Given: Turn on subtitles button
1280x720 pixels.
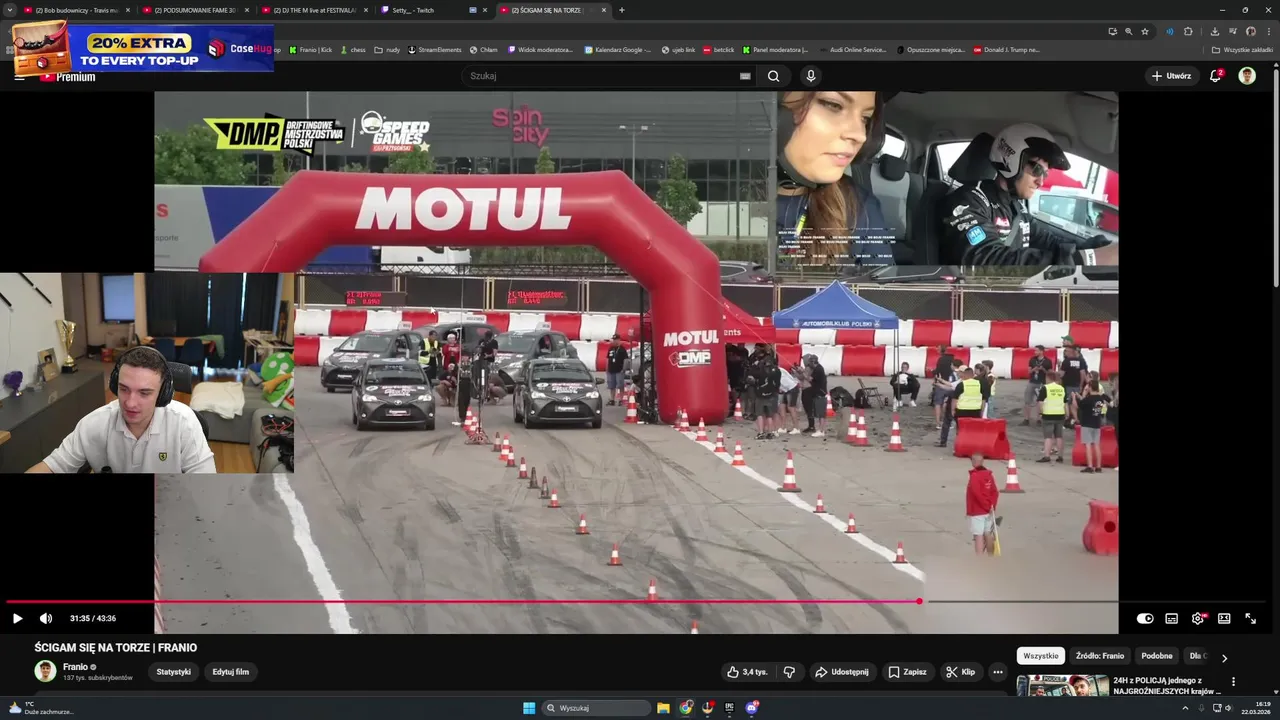Looking at the screenshot, I should tap(1171, 619).
